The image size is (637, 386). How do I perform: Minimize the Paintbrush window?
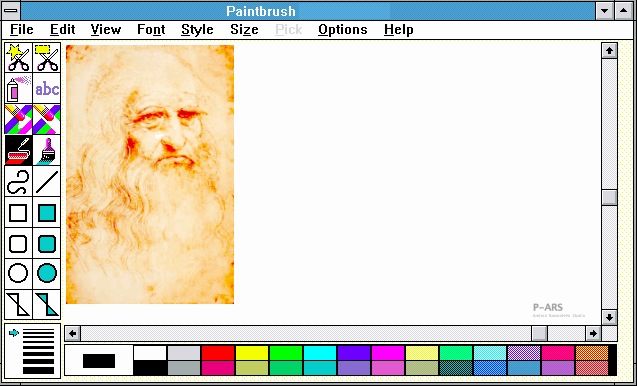[604, 11]
